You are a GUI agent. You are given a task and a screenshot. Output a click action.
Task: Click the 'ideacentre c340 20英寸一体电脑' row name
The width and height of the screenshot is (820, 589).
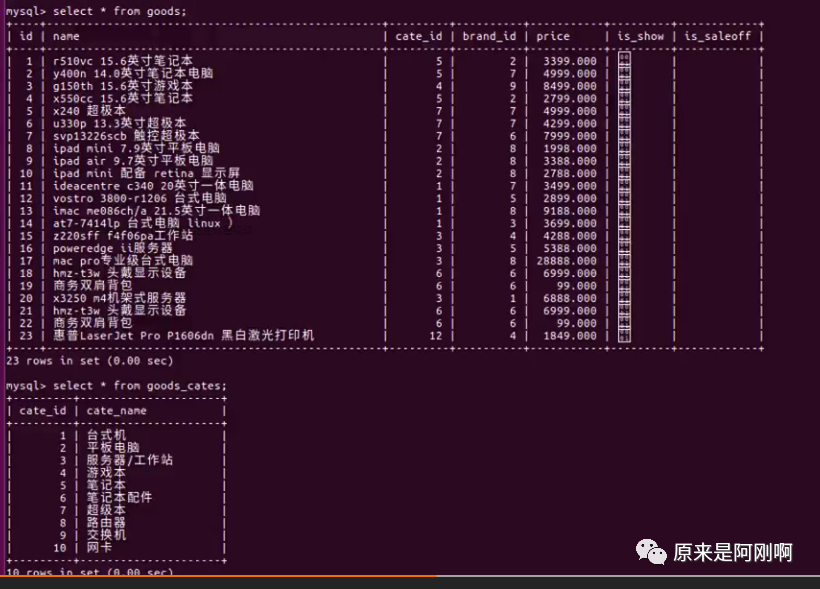click(x=153, y=186)
